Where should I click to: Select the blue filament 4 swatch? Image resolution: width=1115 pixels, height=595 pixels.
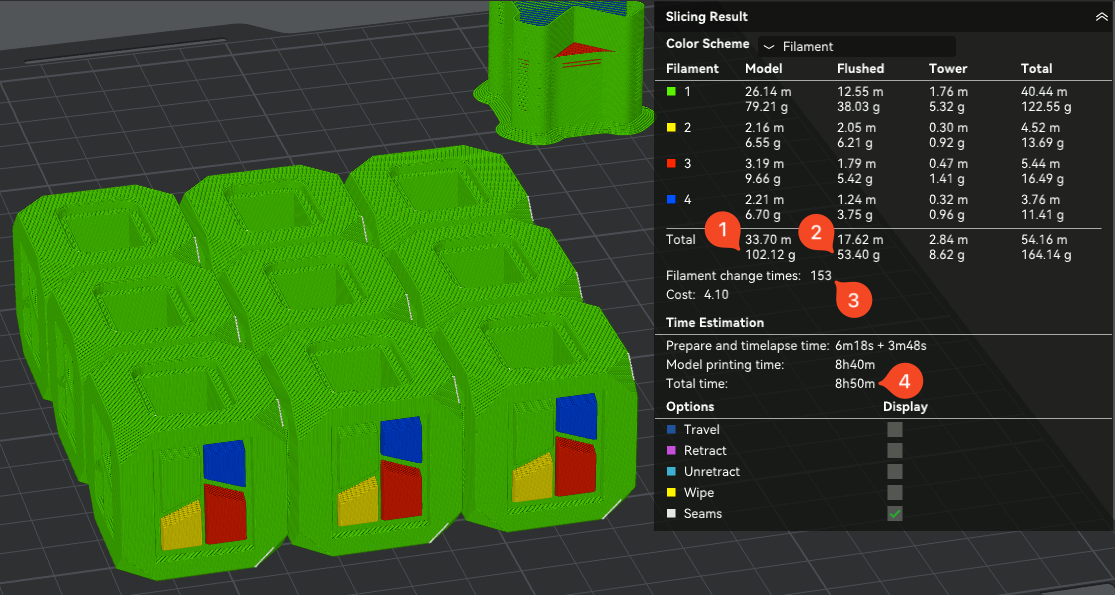671,200
